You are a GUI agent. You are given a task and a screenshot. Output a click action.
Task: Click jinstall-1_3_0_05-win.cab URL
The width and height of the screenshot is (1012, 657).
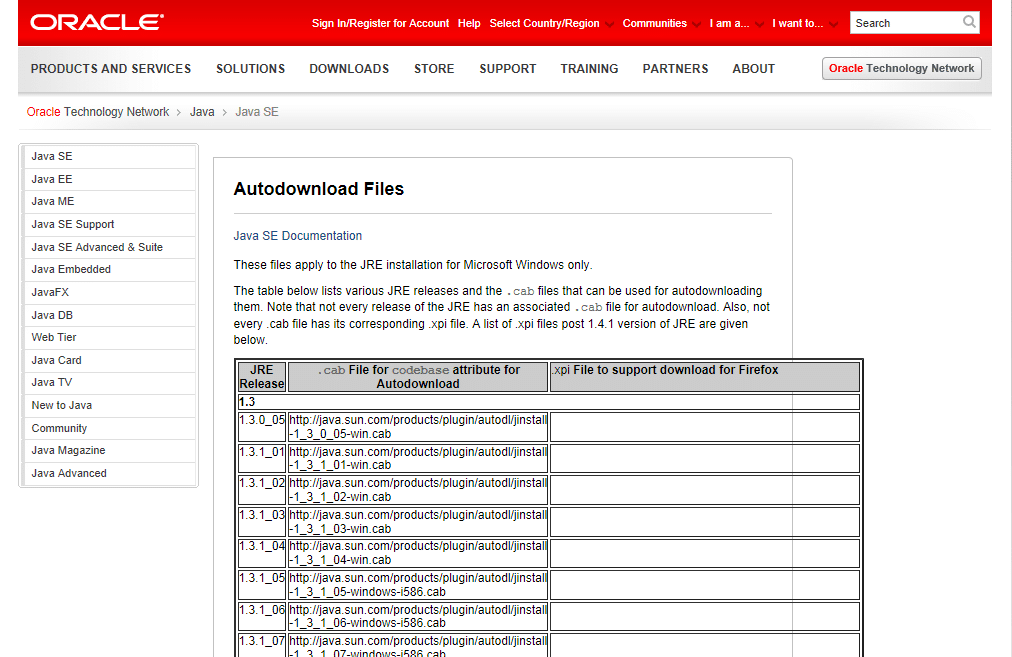[x=418, y=427]
